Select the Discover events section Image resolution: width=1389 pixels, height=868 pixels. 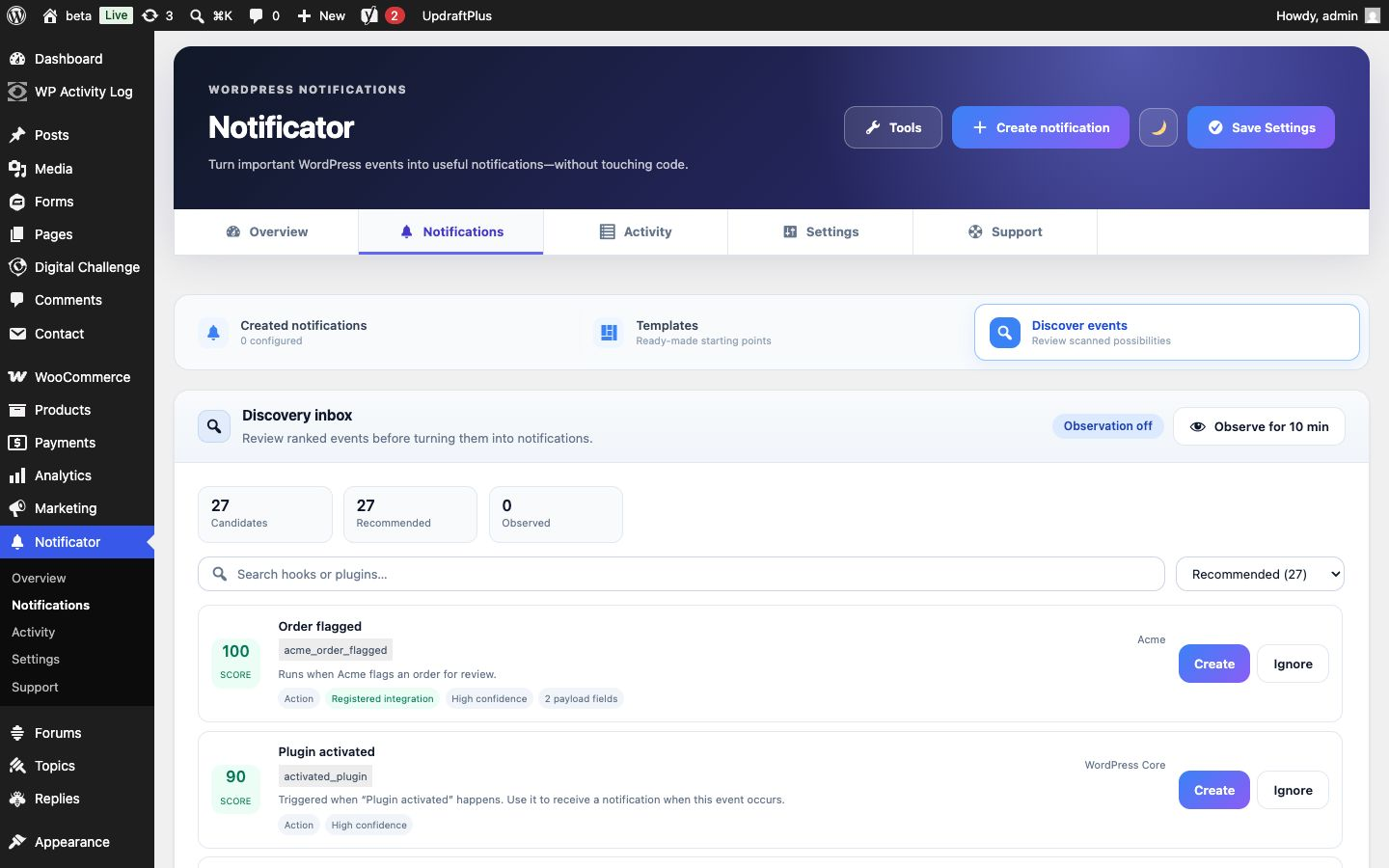click(1167, 332)
